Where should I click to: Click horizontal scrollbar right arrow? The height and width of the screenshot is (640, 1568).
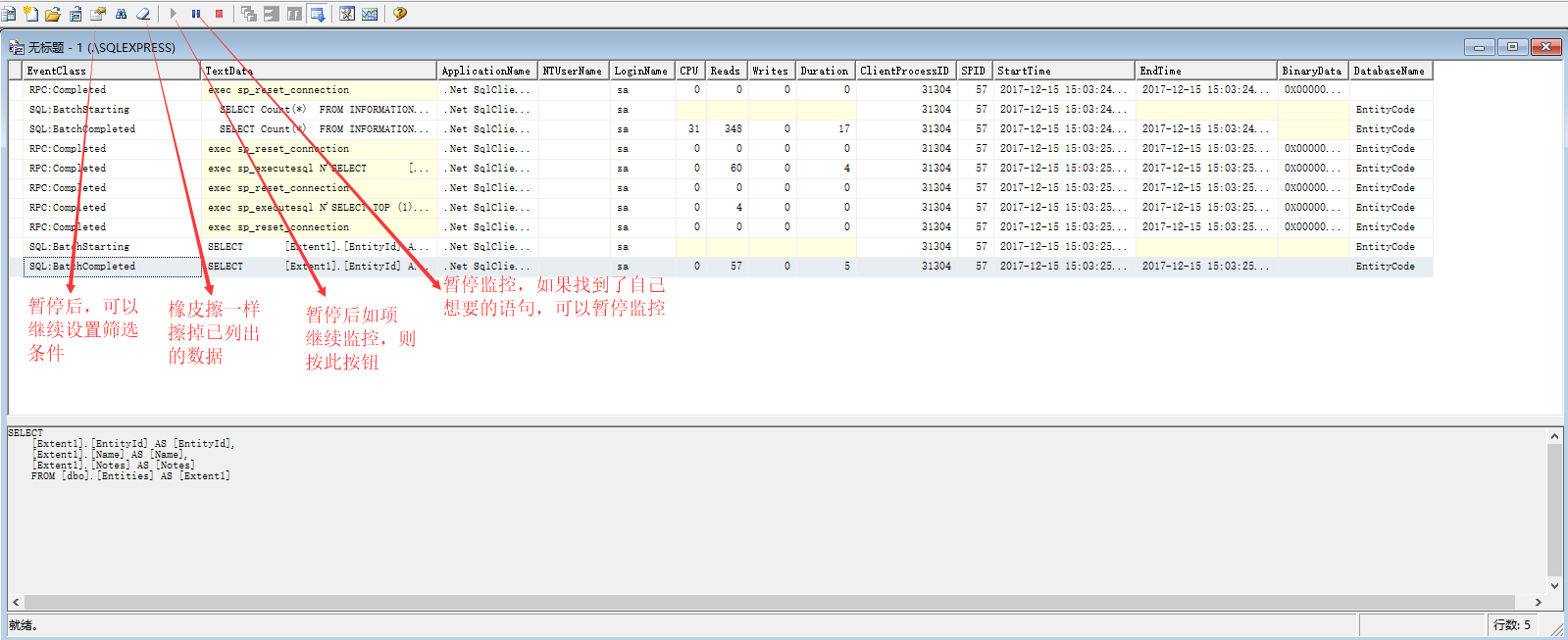(x=1539, y=602)
